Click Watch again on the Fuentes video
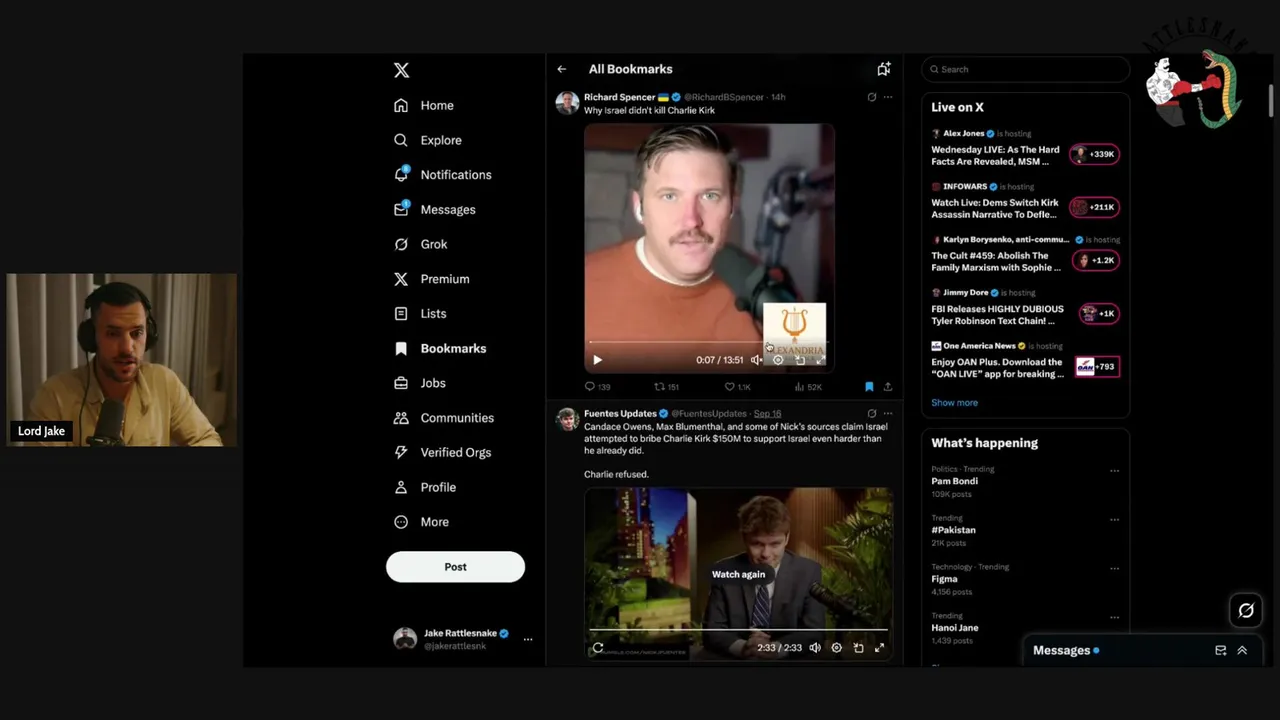 (x=738, y=574)
